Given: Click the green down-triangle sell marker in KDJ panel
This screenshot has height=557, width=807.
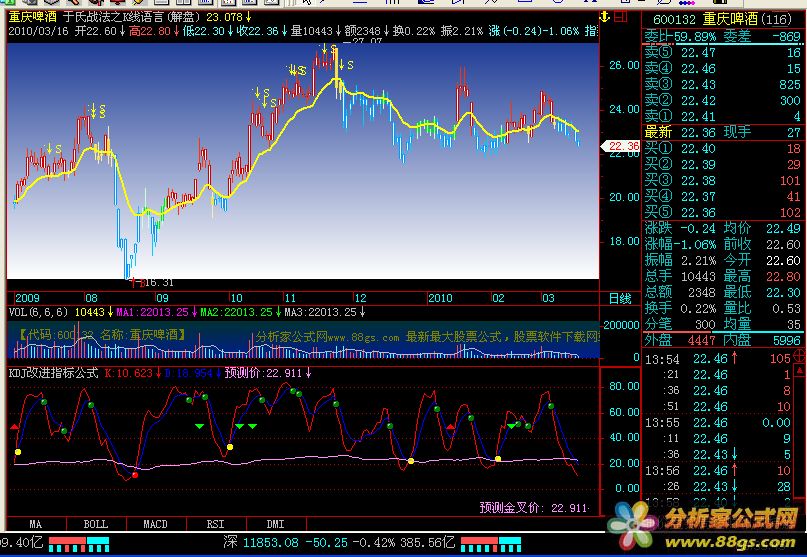Looking at the screenshot, I should [x=199, y=426].
